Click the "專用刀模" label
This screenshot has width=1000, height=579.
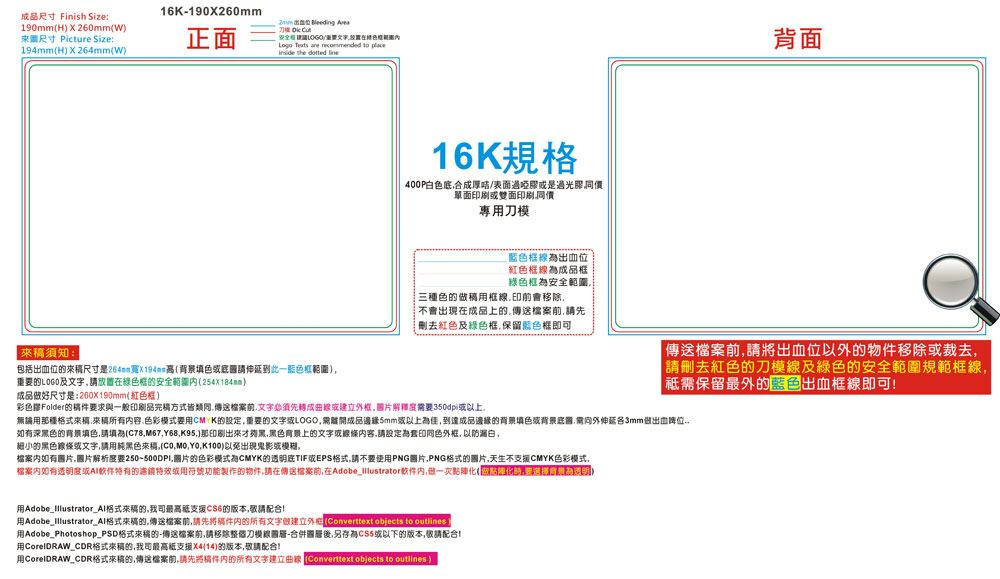tap(504, 211)
